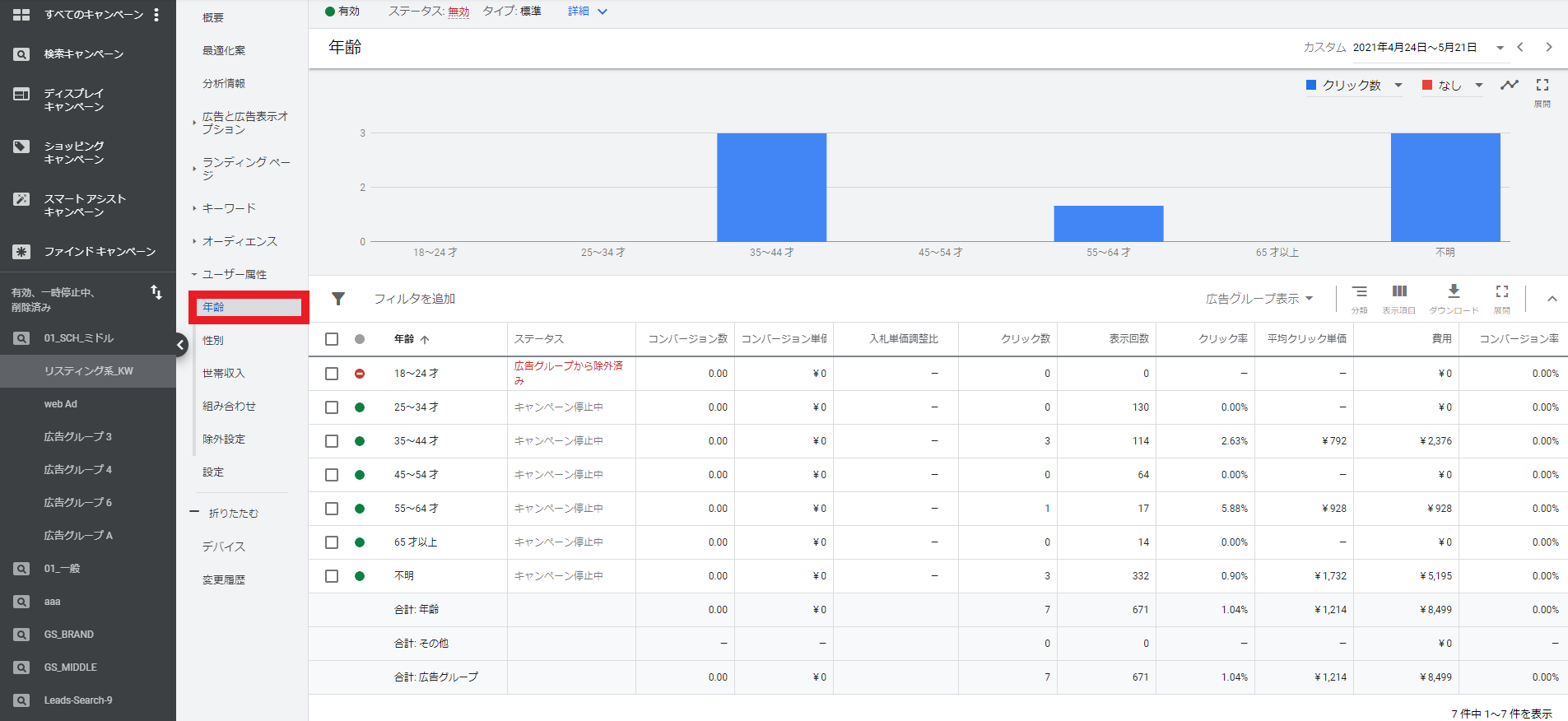Collapse the ユーザー属性 menu section
Viewport: 1568px width, 721px height.
(194, 274)
